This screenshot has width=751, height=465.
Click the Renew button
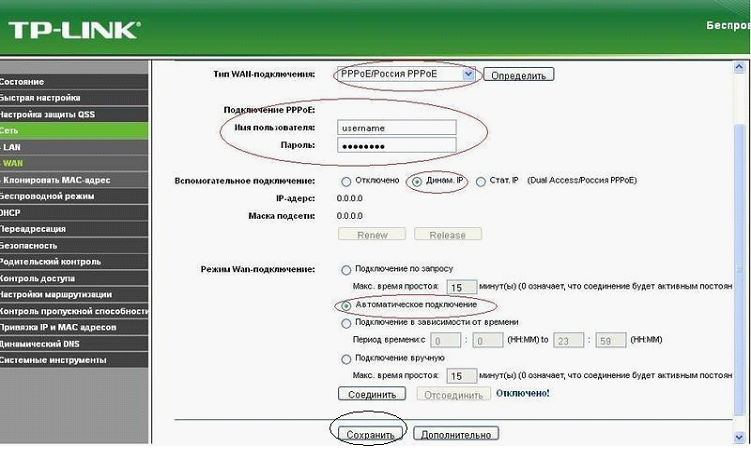(x=372, y=235)
